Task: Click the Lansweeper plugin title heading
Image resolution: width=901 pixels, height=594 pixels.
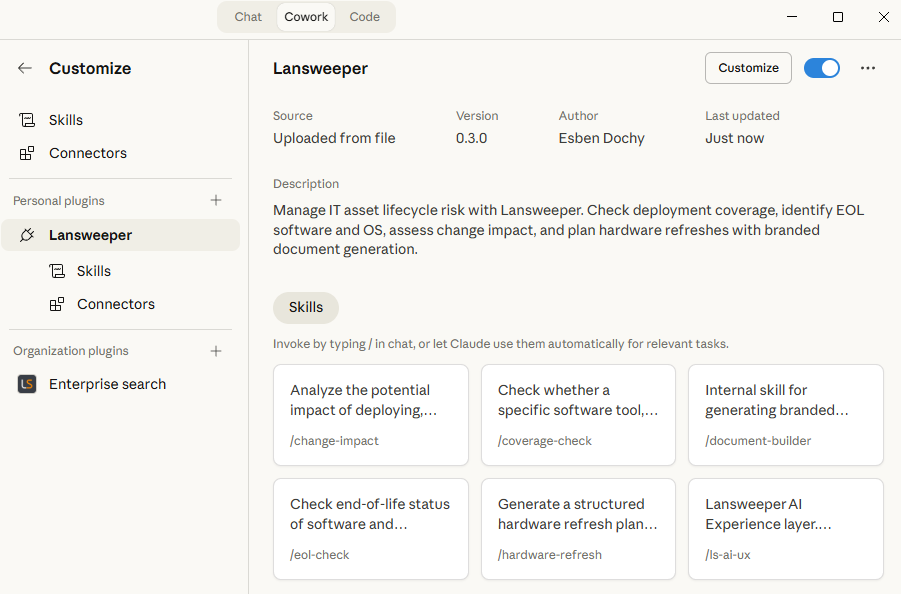Action: click(x=320, y=68)
